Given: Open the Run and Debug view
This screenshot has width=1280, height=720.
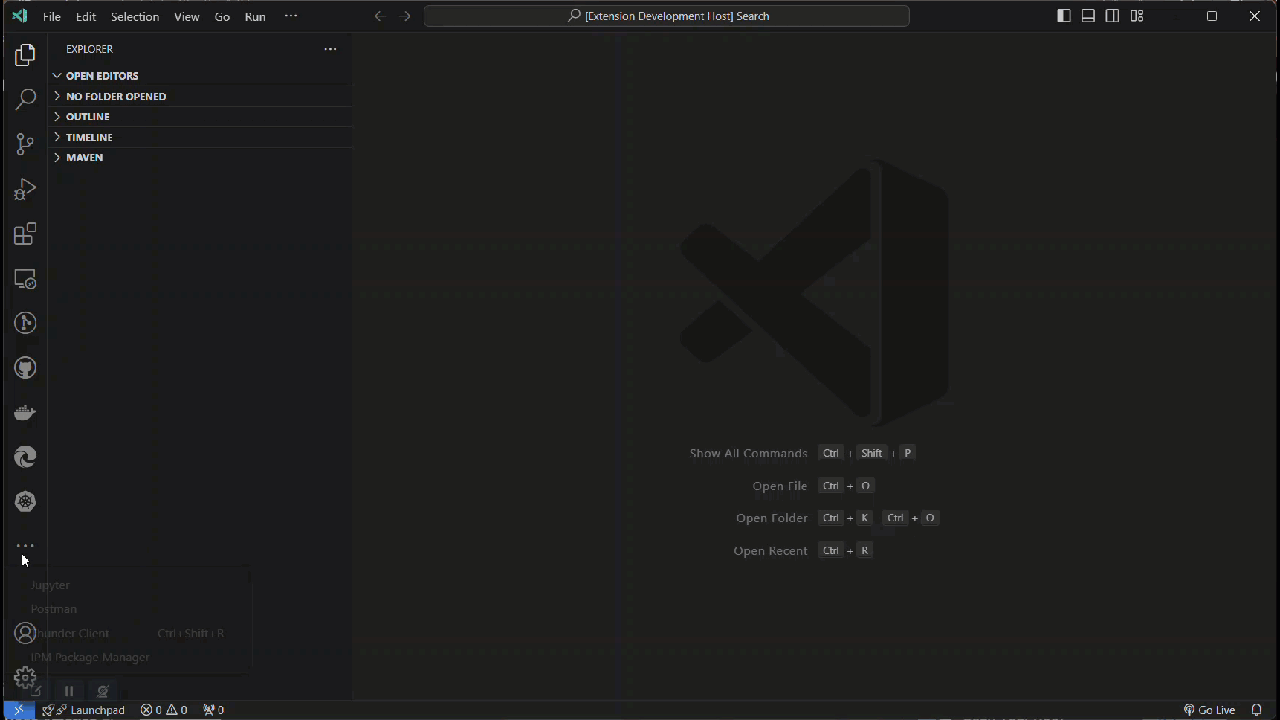Looking at the screenshot, I should click(x=25, y=189).
